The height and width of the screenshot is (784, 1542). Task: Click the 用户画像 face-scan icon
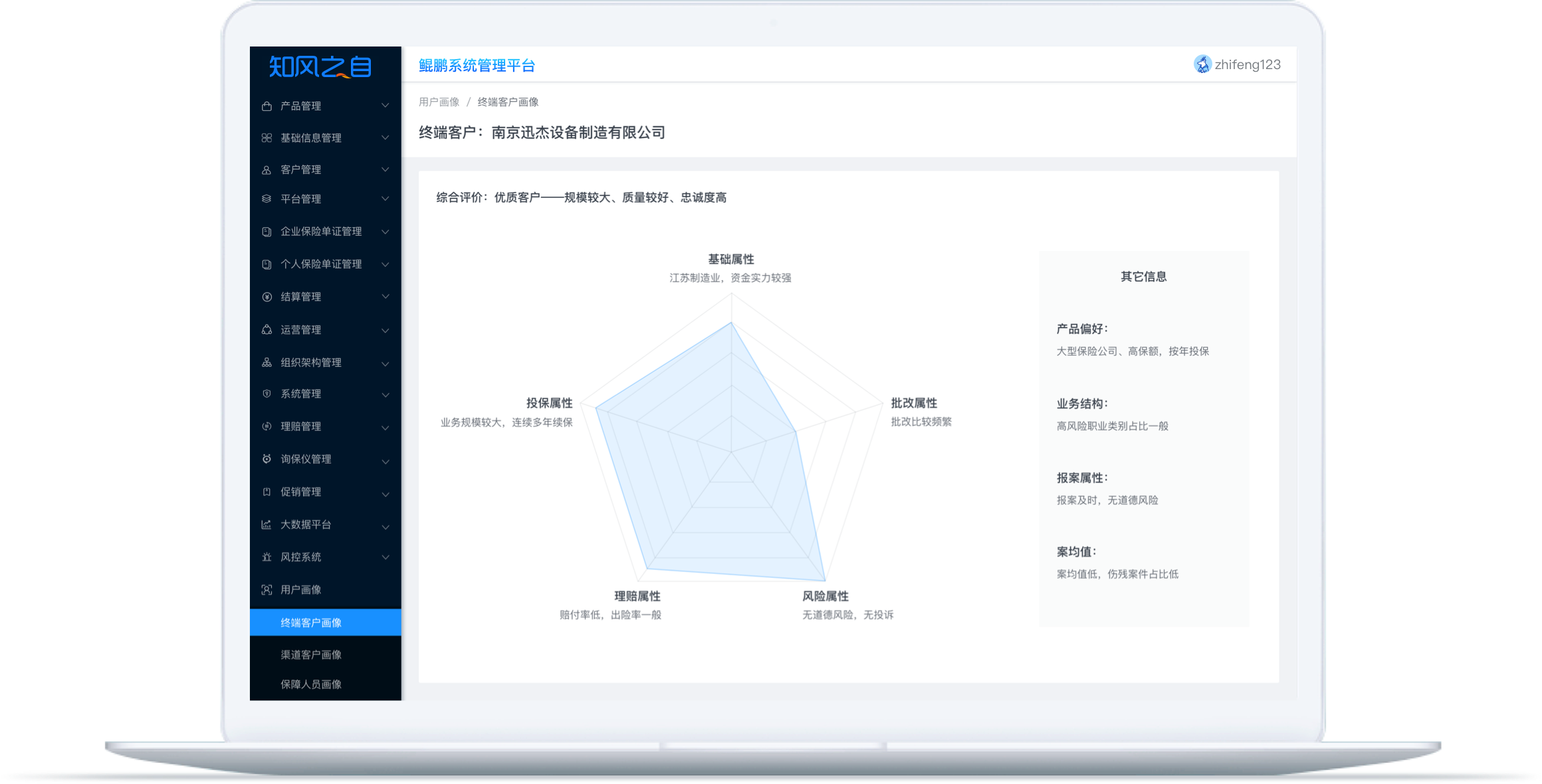(x=267, y=590)
